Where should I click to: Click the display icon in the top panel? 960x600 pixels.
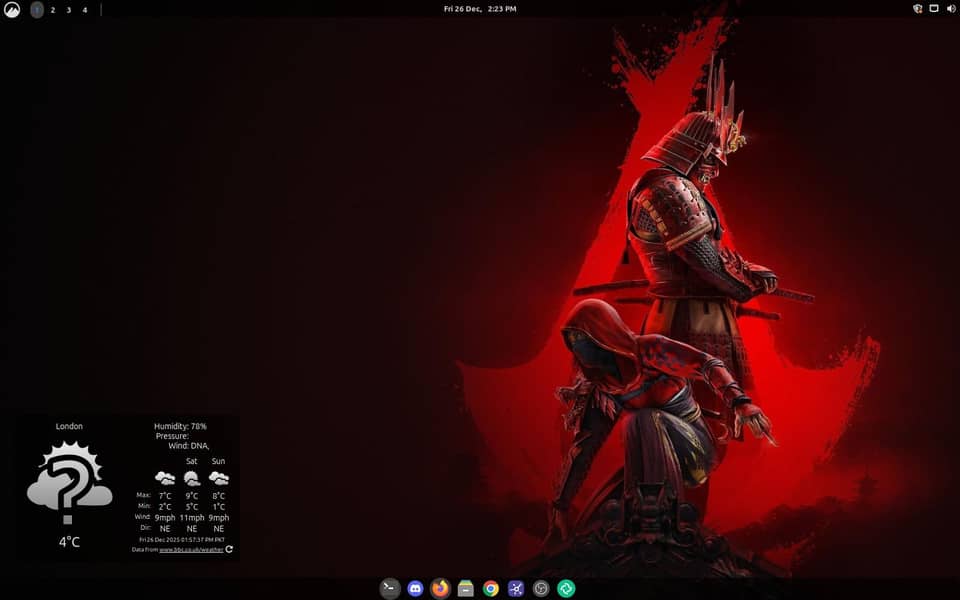click(x=934, y=9)
